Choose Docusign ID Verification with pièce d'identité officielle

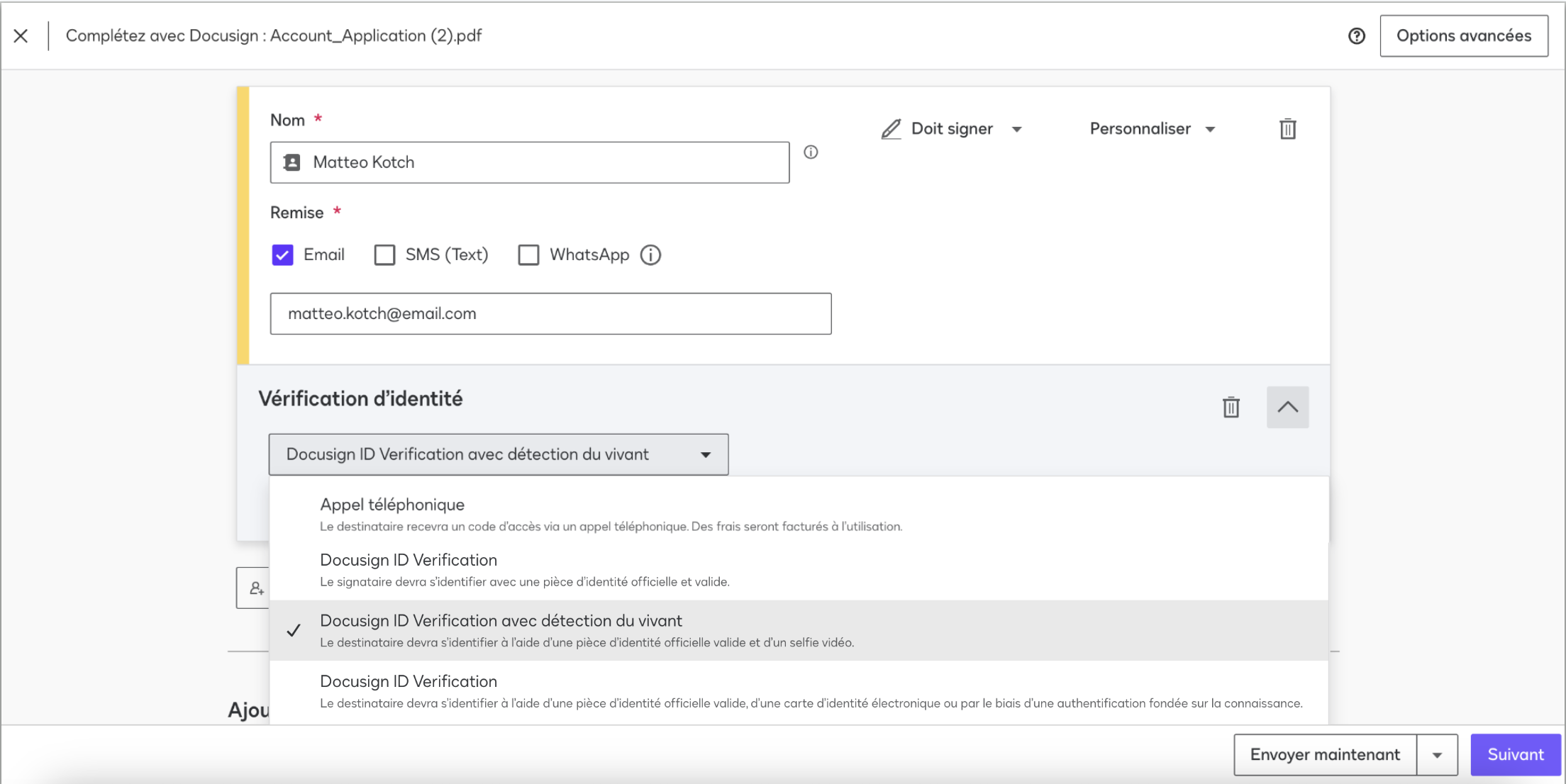(x=799, y=570)
